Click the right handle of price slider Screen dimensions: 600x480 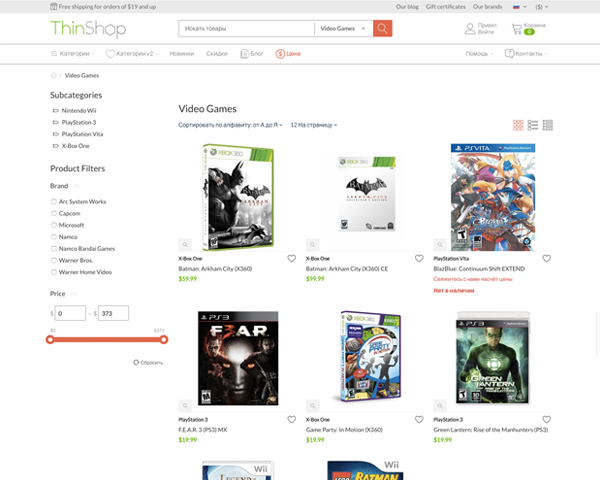point(164,340)
